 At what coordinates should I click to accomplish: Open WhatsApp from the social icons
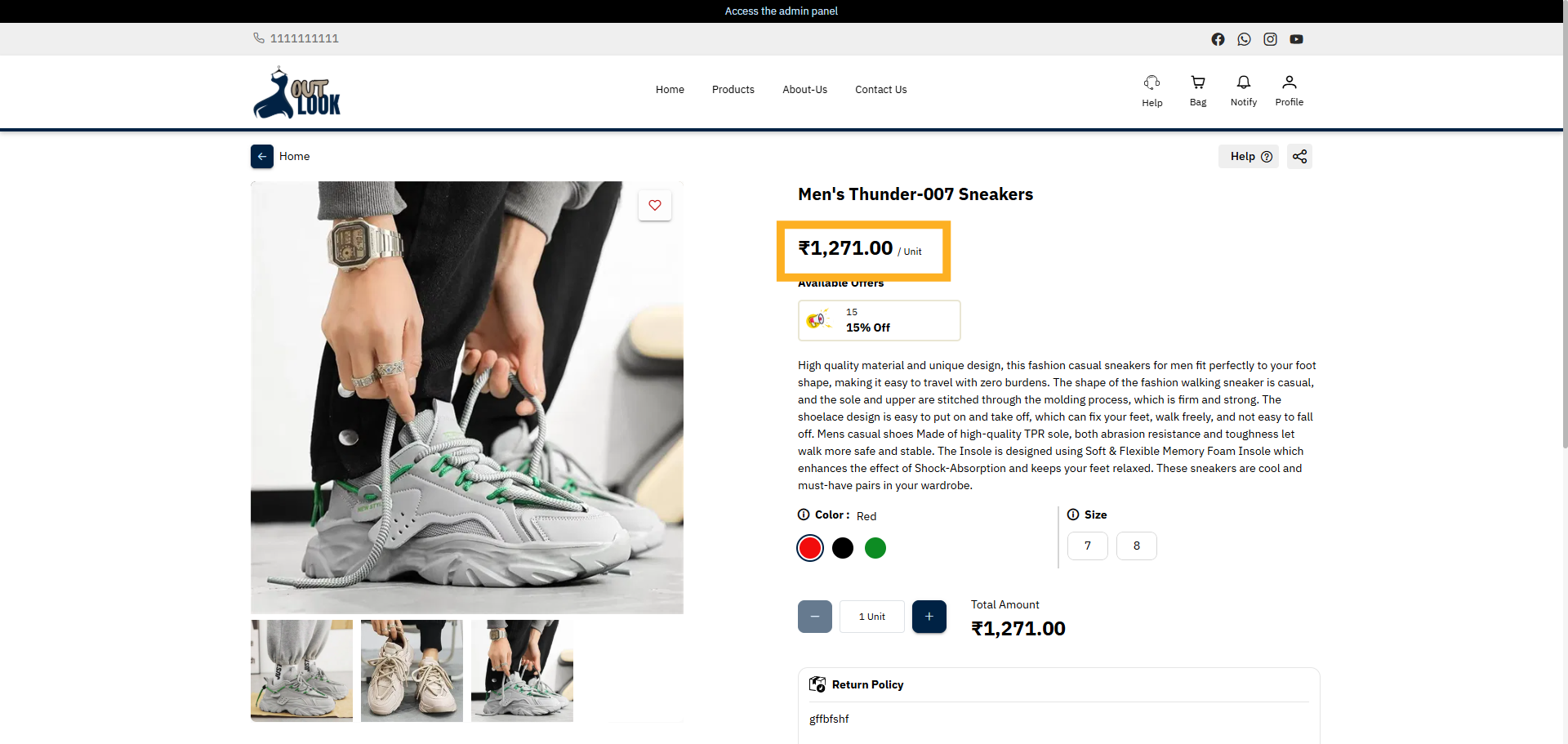[1244, 38]
